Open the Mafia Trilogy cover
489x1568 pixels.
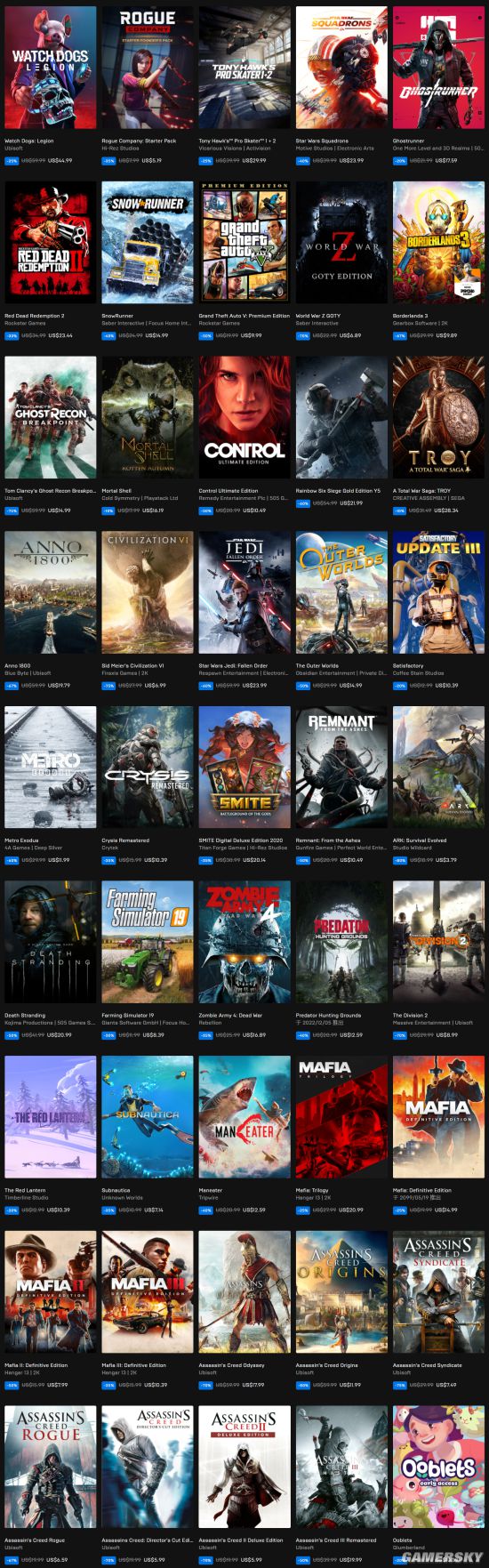[x=341, y=1117]
